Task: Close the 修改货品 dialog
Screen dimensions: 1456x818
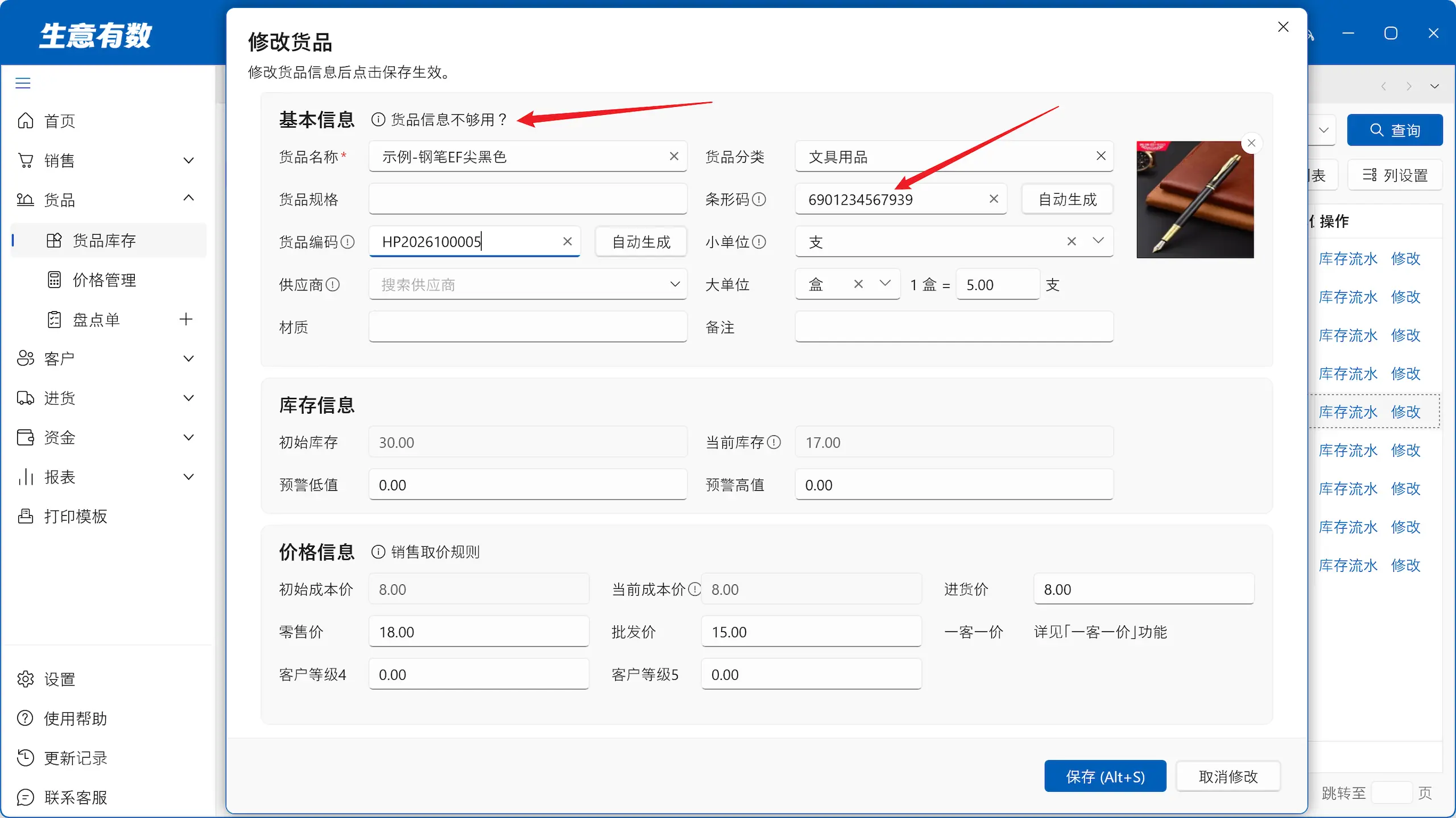Action: (1283, 27)
